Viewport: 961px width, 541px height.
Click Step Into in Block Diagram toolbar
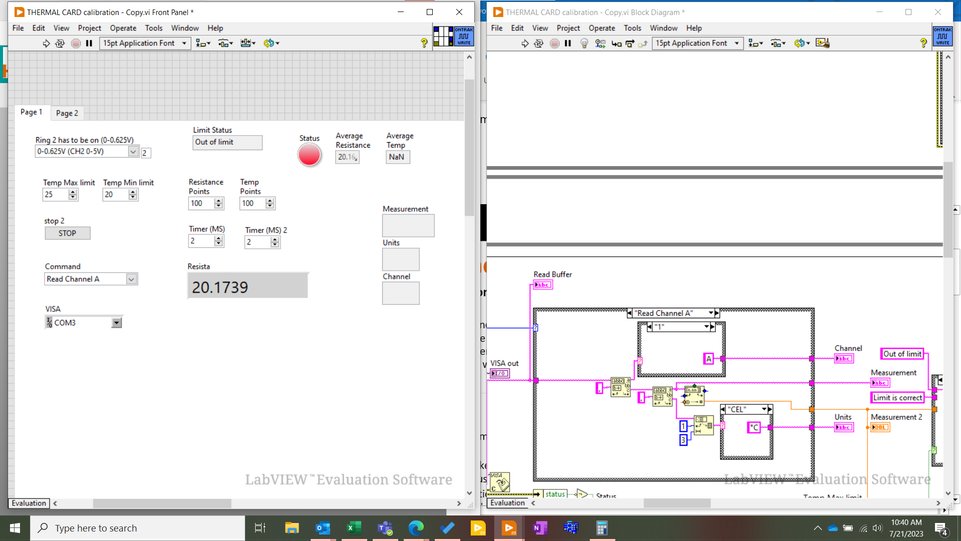pos(616,44)
